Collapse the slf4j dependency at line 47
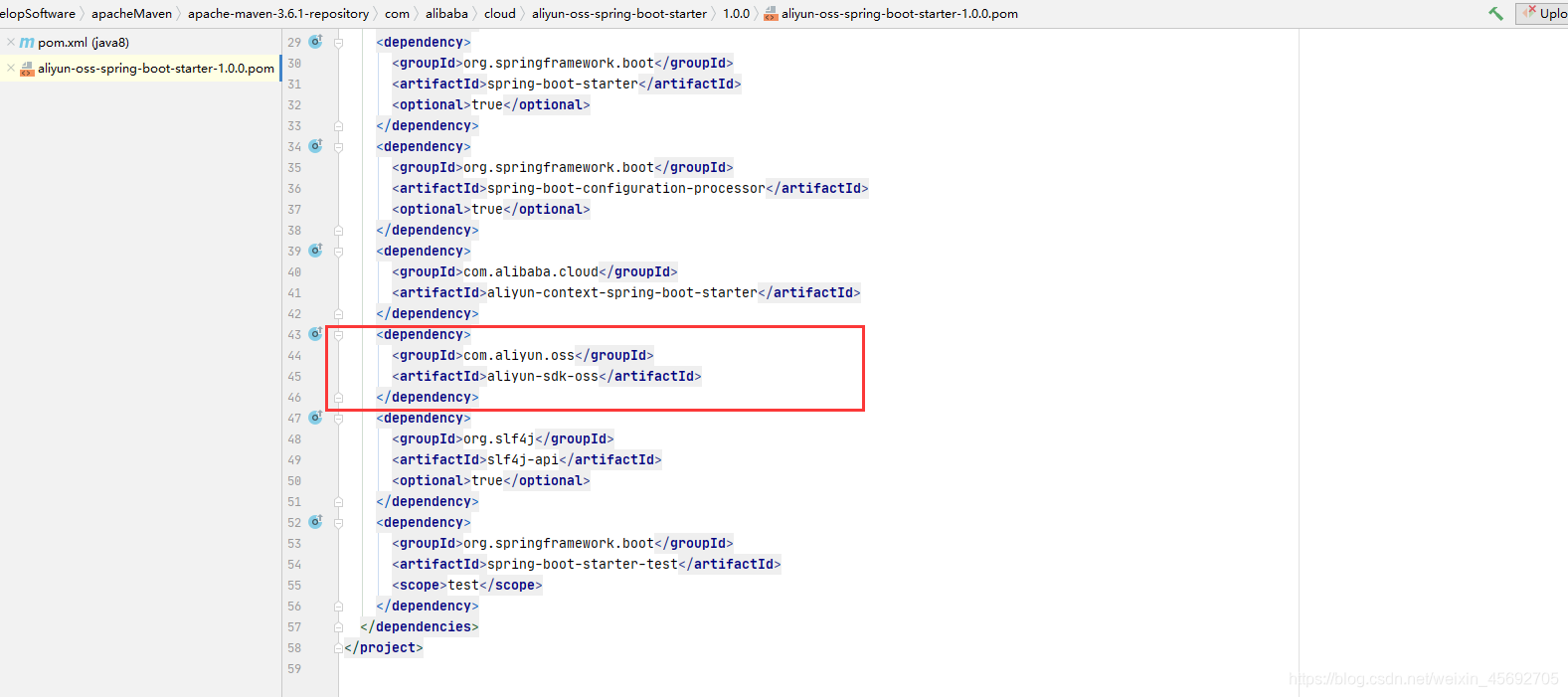This screenshot has height=697, width=1568. [339, 419]
